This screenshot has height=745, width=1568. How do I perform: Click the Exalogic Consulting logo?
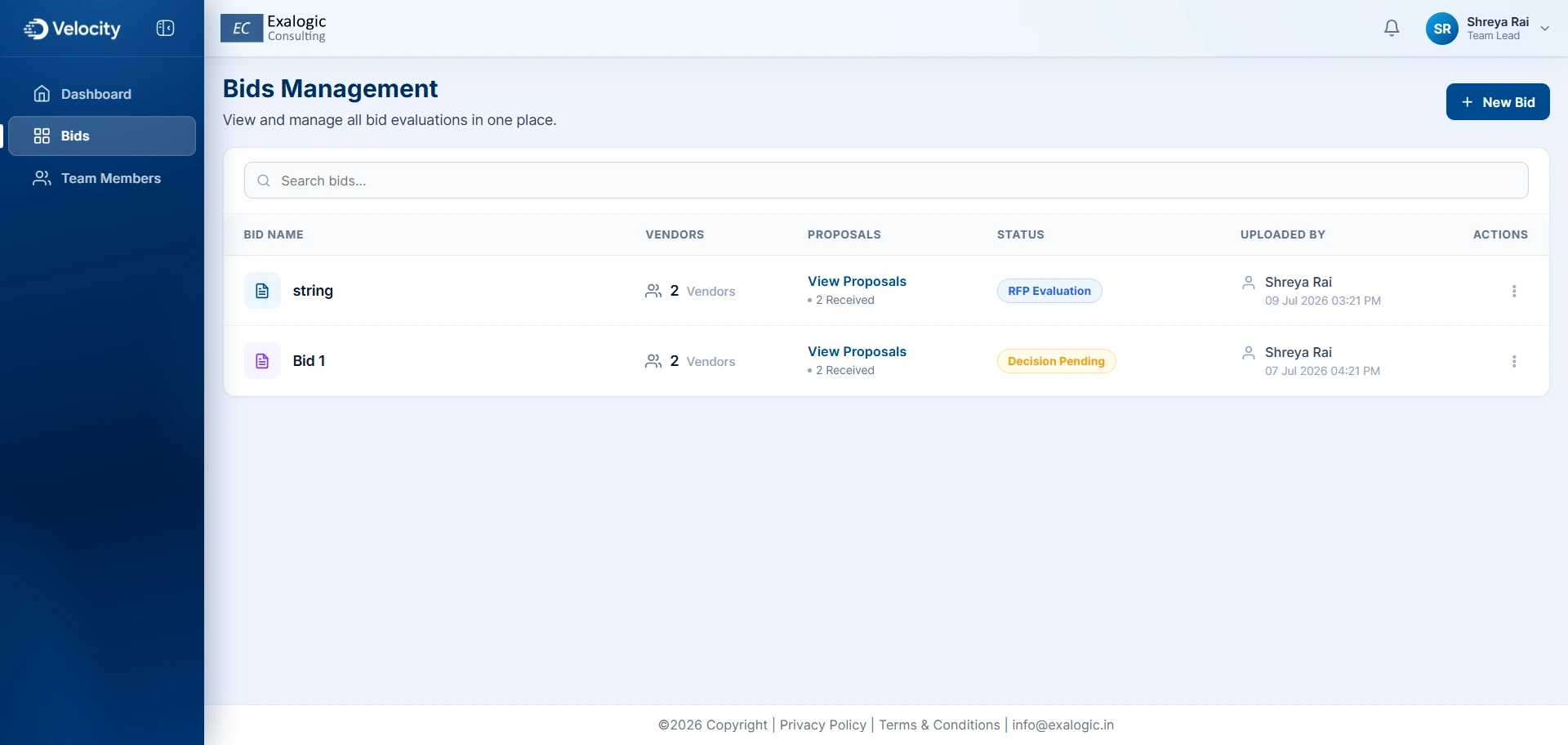pos(274,28)
